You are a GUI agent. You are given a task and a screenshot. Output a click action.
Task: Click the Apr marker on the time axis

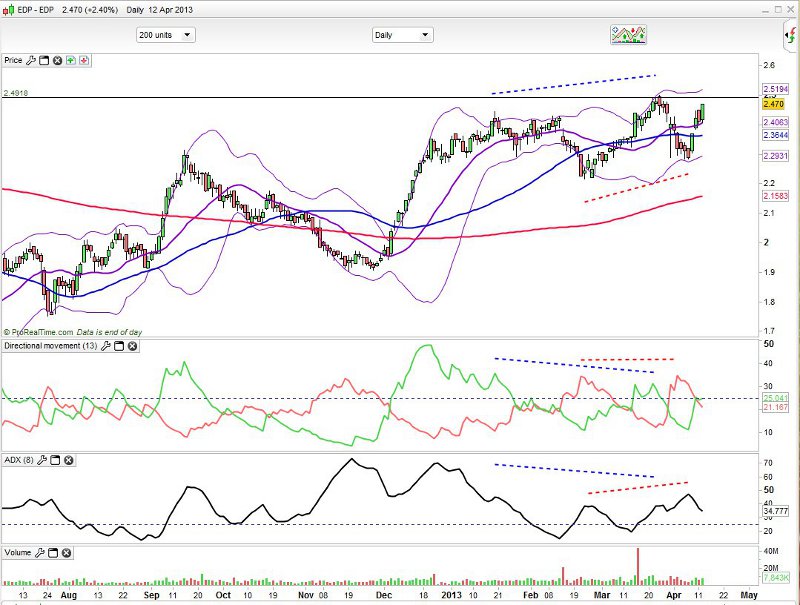[x=674, y=595]
